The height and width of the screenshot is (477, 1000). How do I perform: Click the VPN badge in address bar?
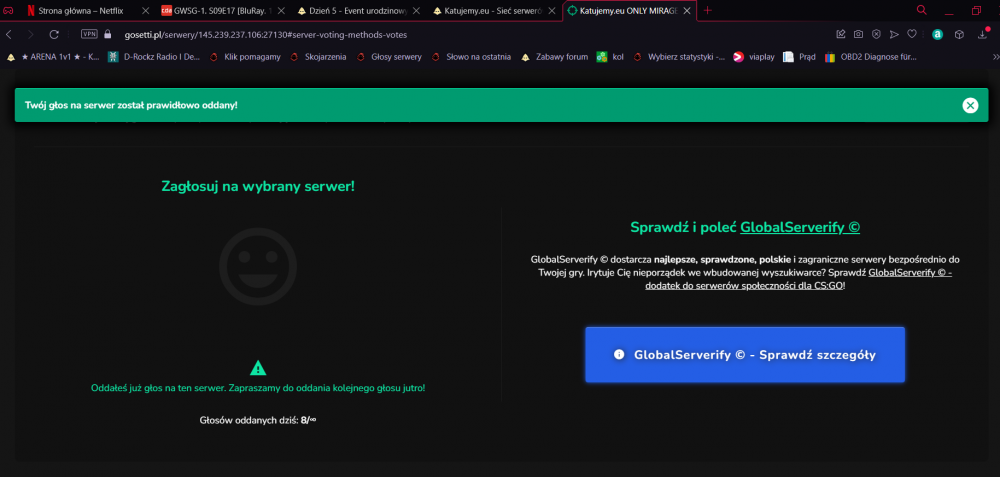[x=89, y=34]
